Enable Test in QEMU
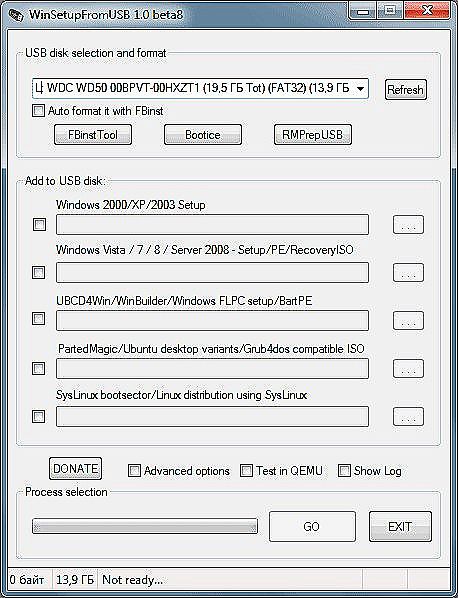 pos(246,471)
